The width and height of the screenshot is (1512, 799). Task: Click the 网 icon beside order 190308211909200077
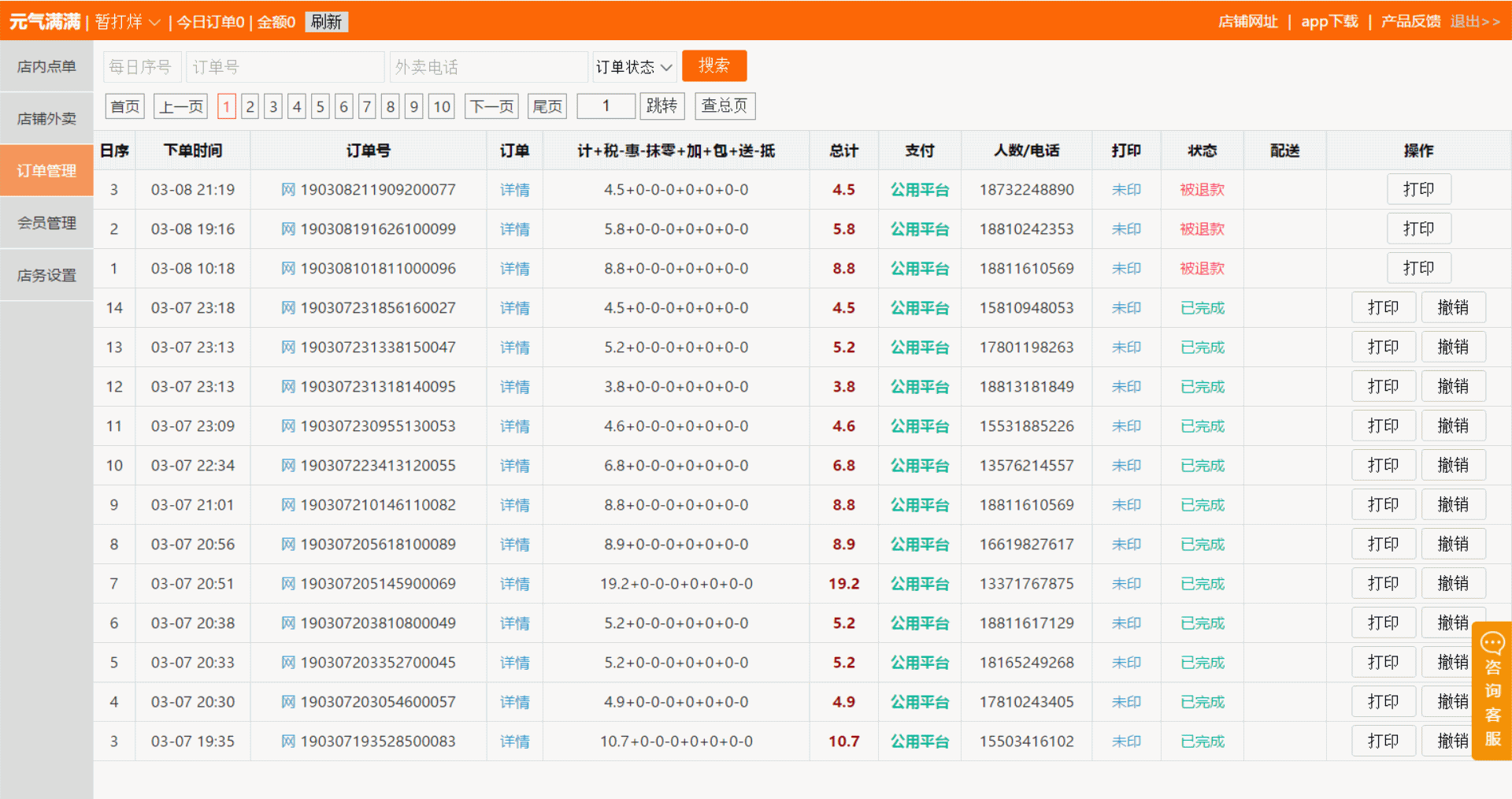pyautogui.click(x=288, y=190)
